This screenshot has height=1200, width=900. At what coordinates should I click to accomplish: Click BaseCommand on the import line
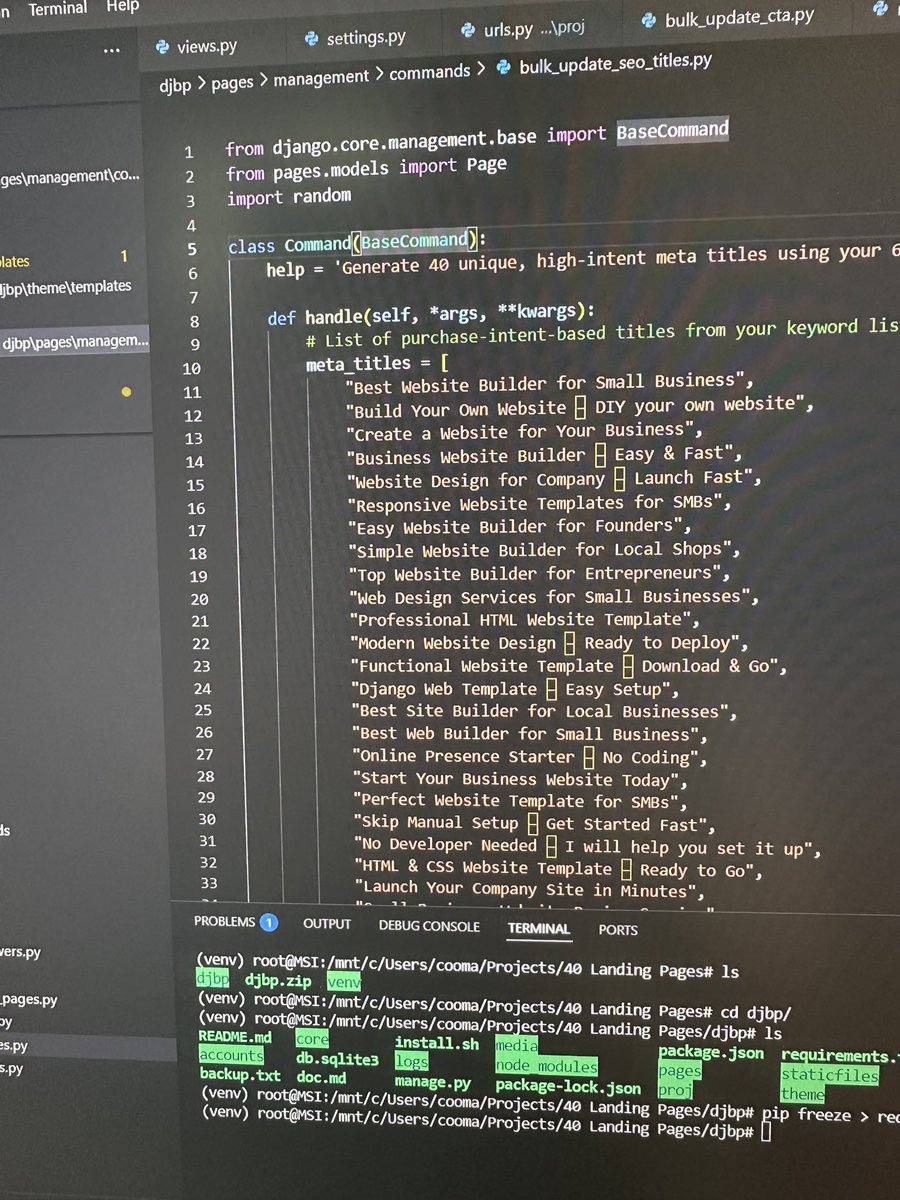pyautogui.click(x=672, y=131)
